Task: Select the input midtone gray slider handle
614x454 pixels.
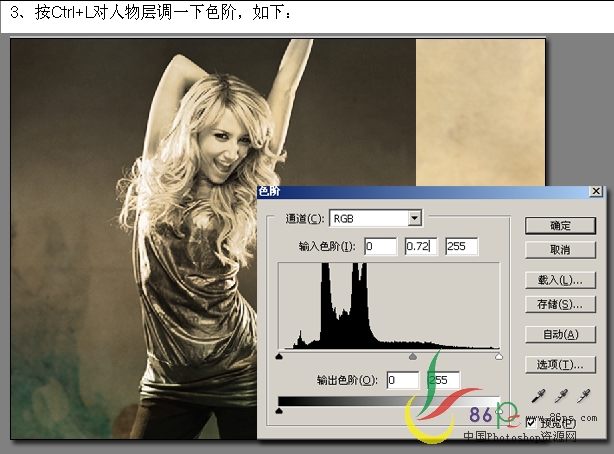Action: pyautogui.click(x=413, y=356)
